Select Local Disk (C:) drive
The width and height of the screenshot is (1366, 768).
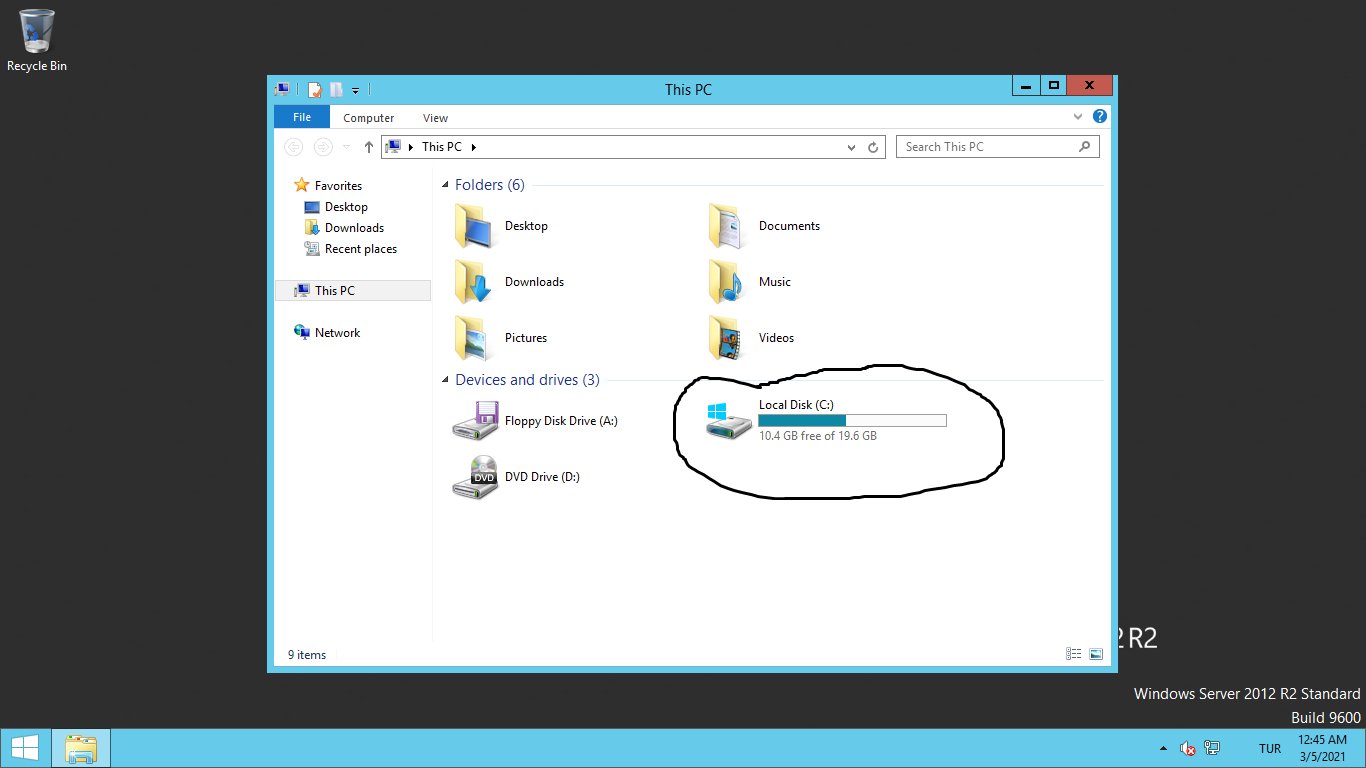point(826,421)
